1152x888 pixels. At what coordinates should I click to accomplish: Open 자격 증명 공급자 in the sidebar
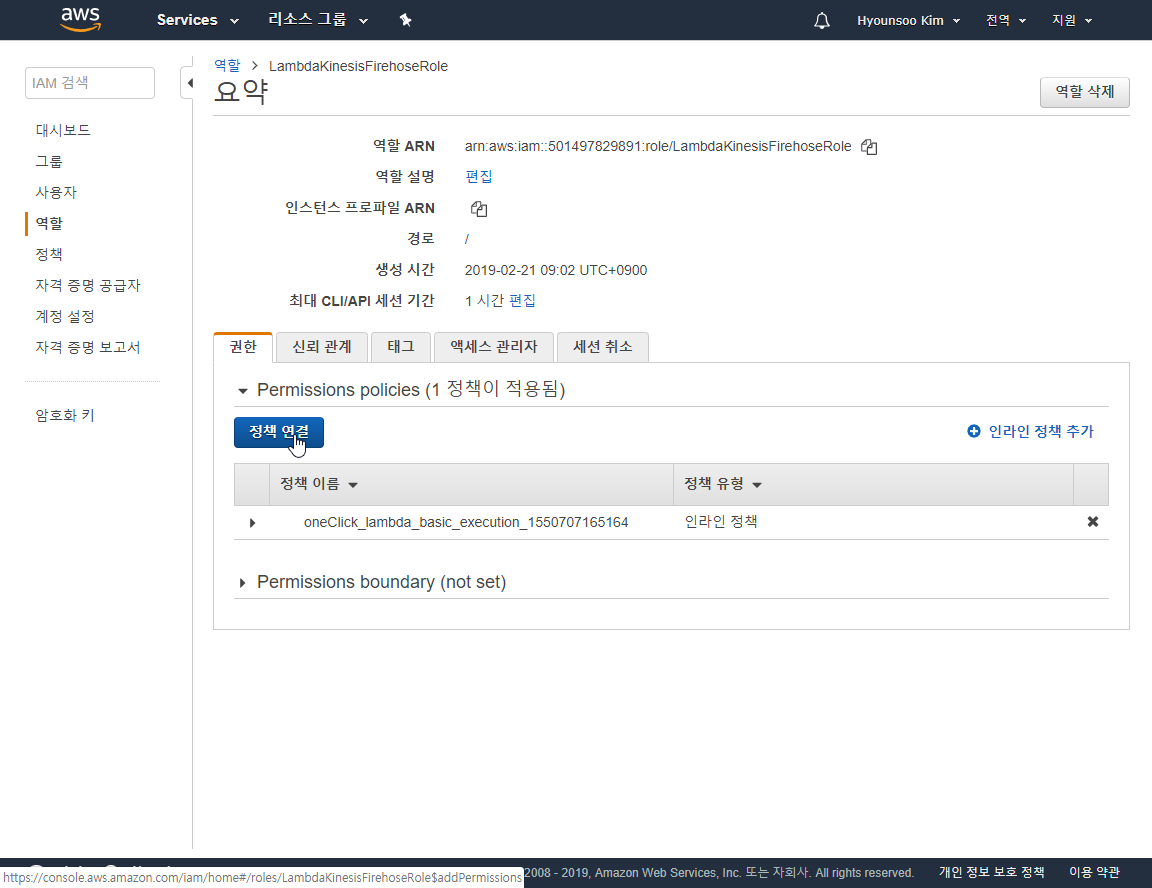tap(87, 286)
